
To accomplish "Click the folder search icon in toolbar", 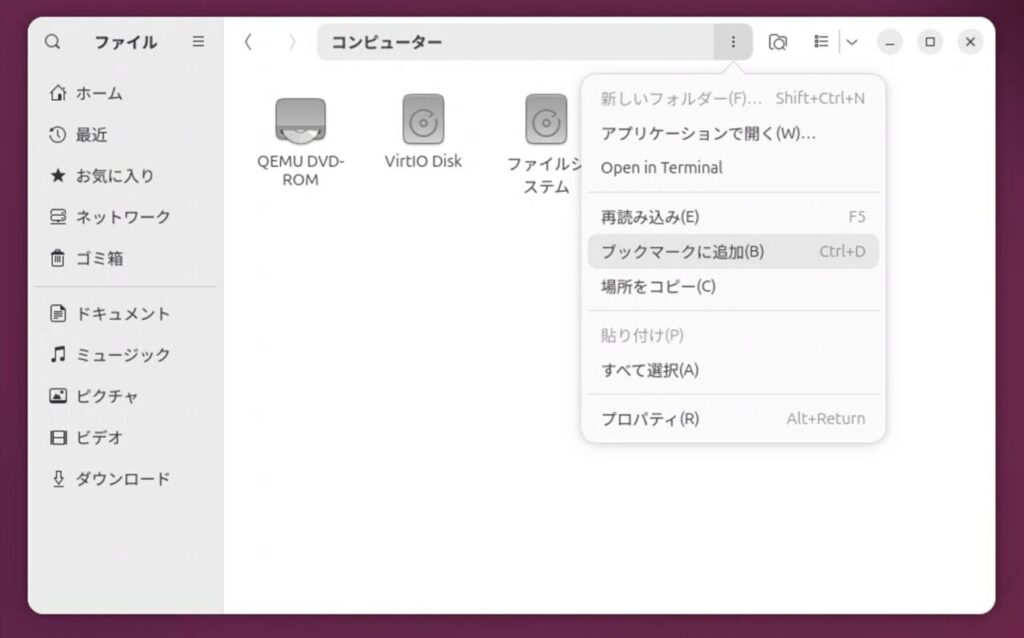I will click(777, 42).
